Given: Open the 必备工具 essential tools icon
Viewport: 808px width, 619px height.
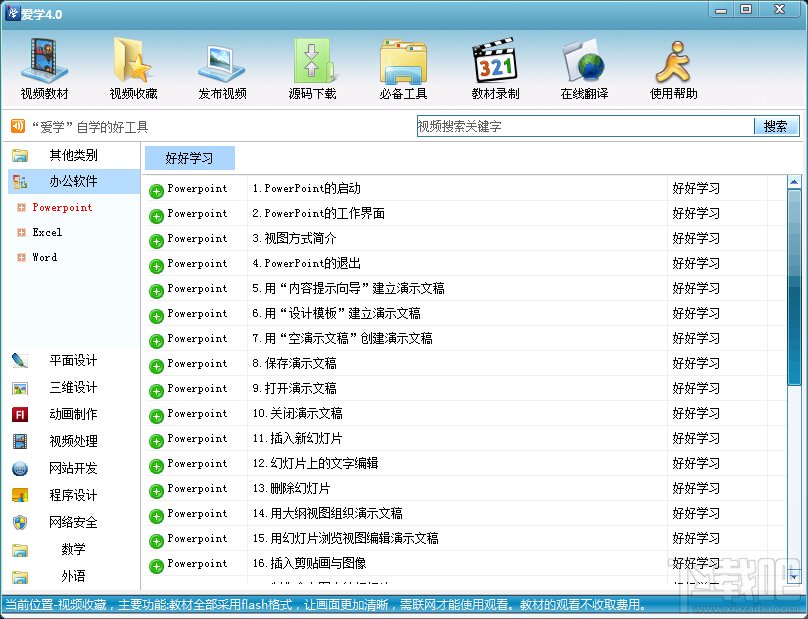Looking at the screenshot, I should tap(403, 62).
